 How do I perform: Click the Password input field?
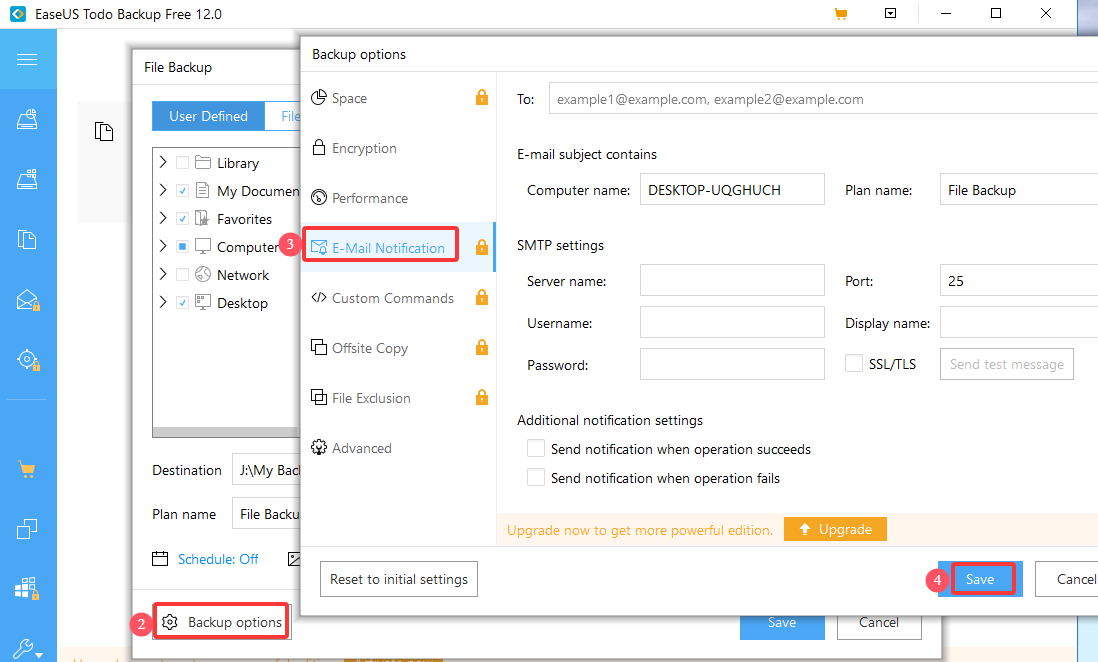[732, 364]
